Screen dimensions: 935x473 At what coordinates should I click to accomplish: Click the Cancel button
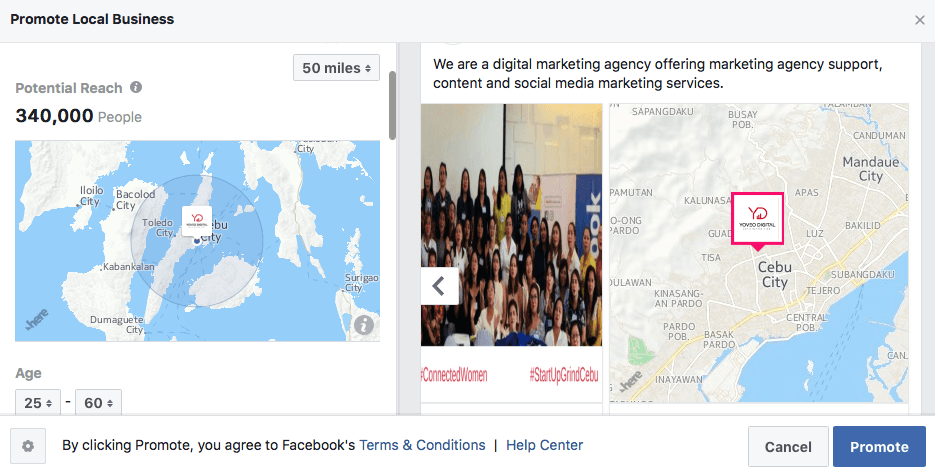[788, 447]
